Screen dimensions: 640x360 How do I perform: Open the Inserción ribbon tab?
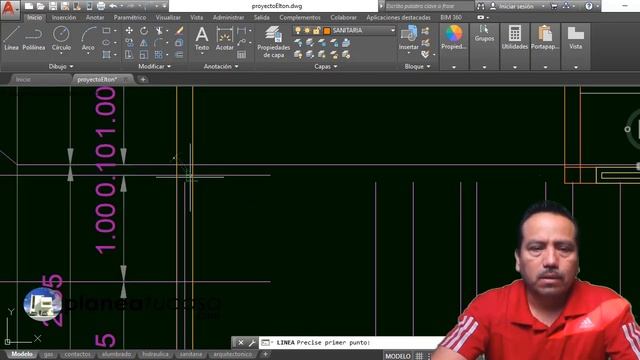click(64, 18)
